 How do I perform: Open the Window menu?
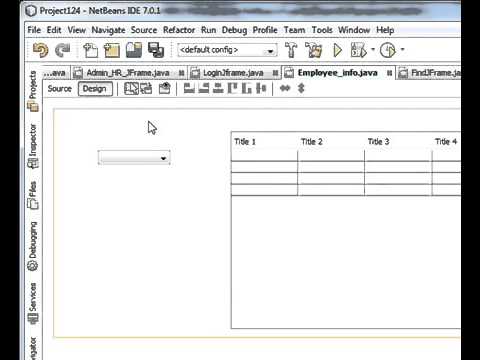point(354,30)
